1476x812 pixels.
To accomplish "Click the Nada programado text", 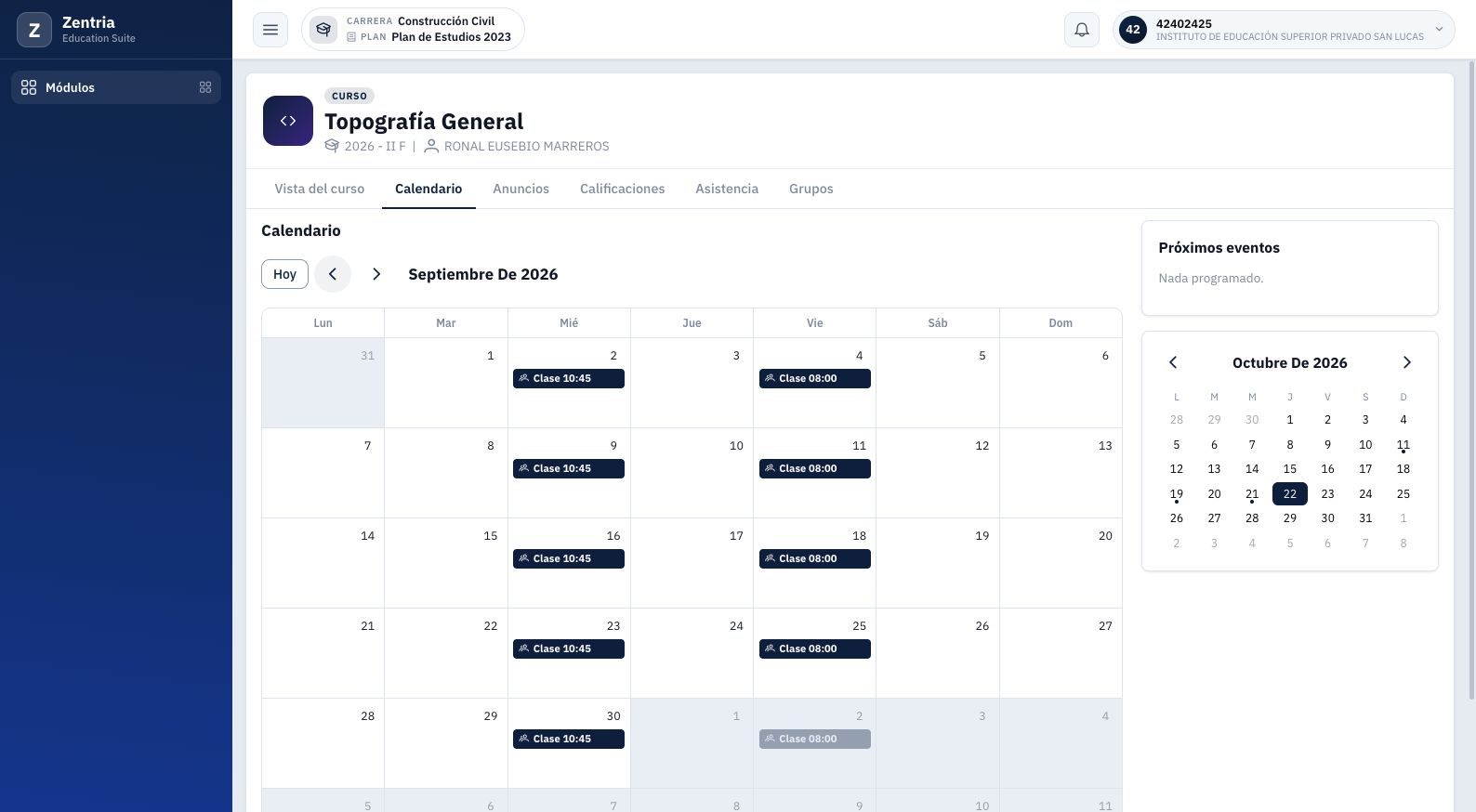I will click(1211, 278).
